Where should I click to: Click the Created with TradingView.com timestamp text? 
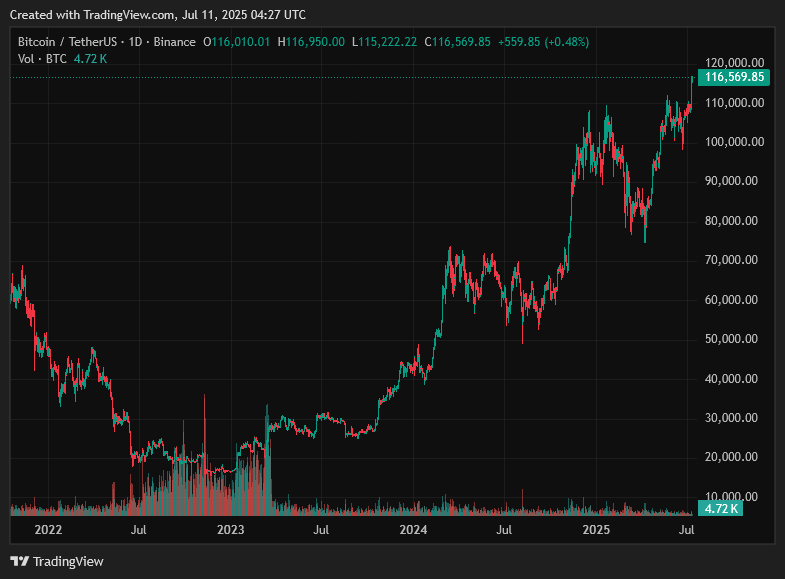158,15
